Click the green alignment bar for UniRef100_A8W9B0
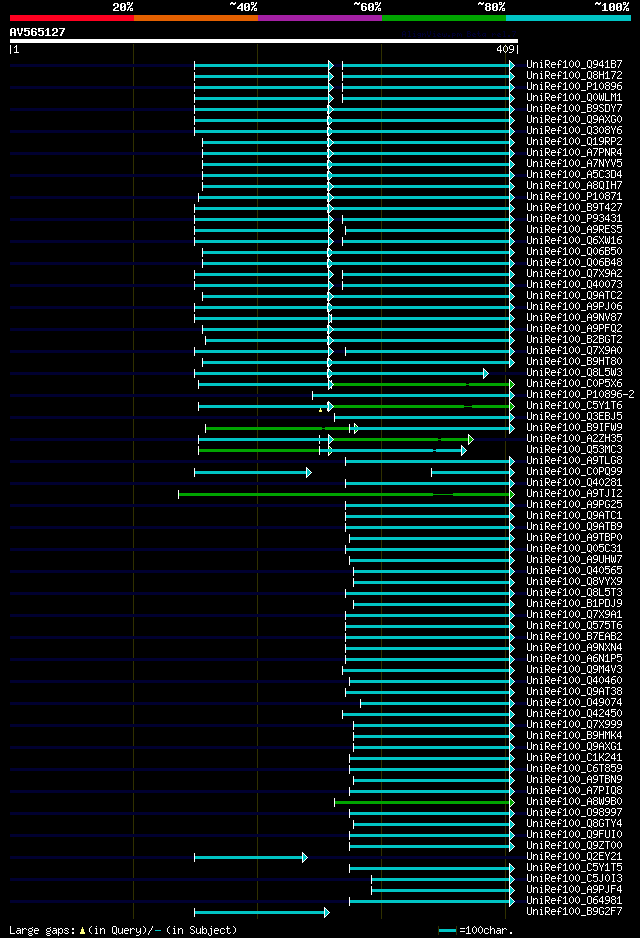This screenshot has width=640, height=938. click(x=425, y=803)
